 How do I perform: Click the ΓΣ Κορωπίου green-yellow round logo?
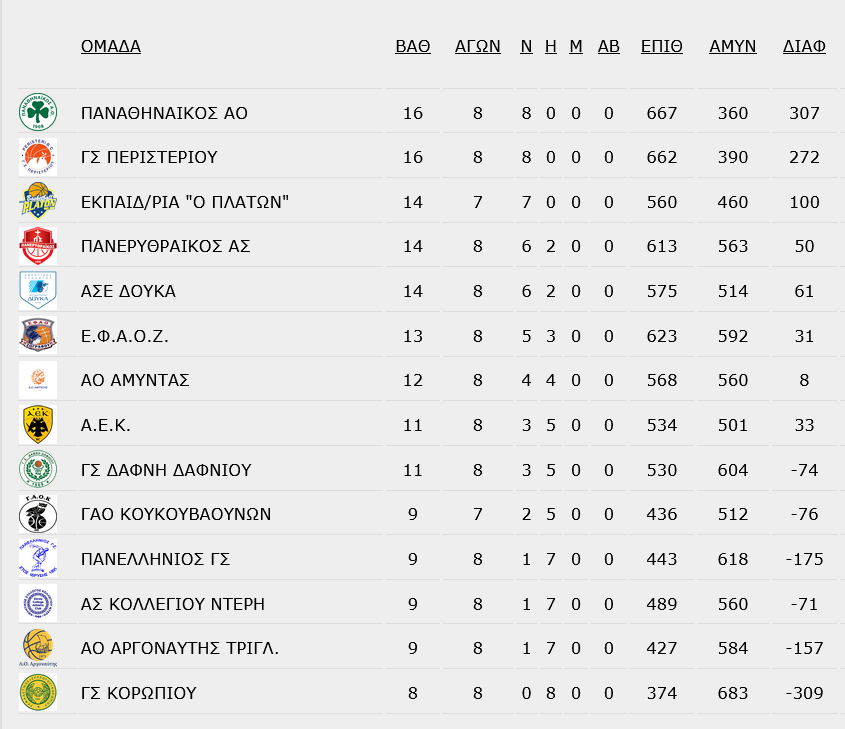(38, 692)
